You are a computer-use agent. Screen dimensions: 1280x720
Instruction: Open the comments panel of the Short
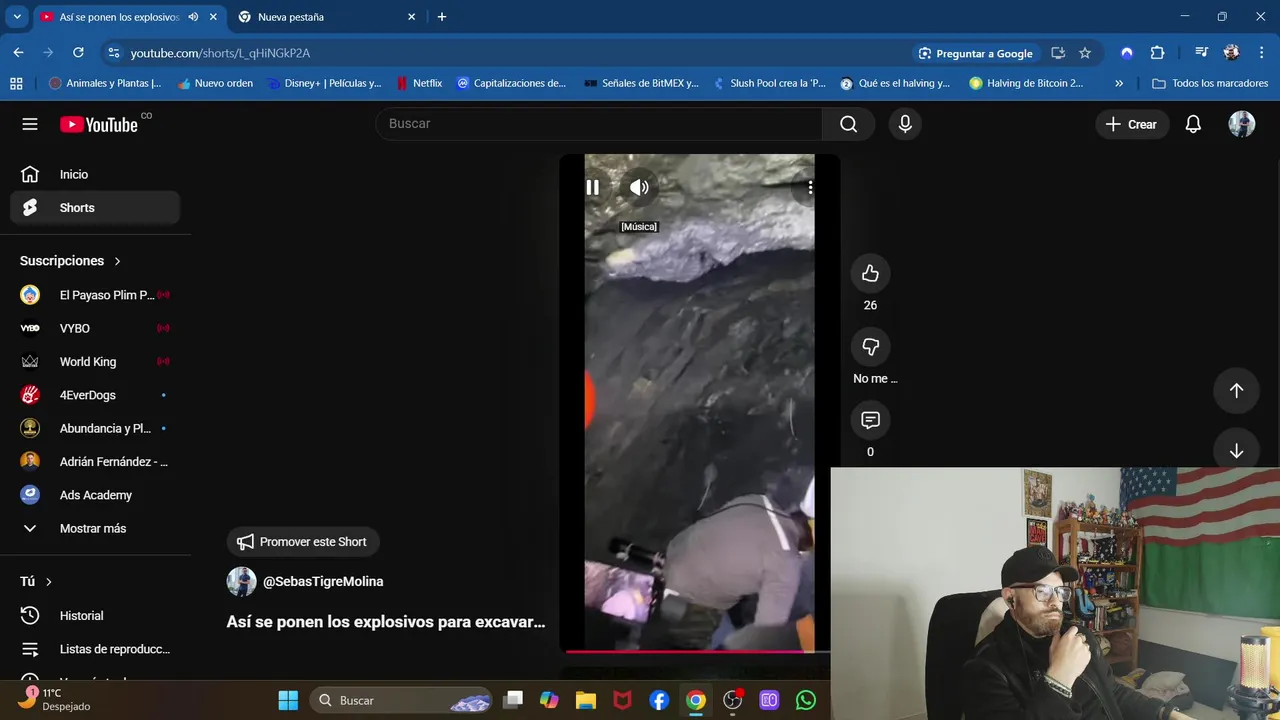[870, 419]
